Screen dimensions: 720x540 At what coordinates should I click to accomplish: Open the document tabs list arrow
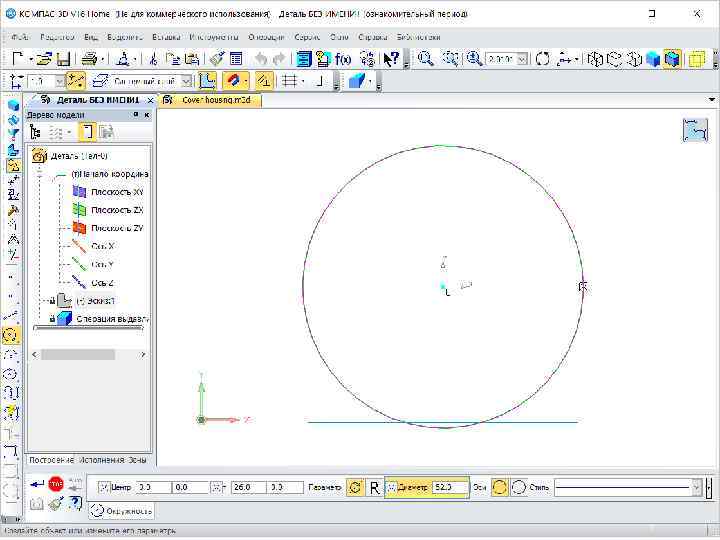pos(711,99)
